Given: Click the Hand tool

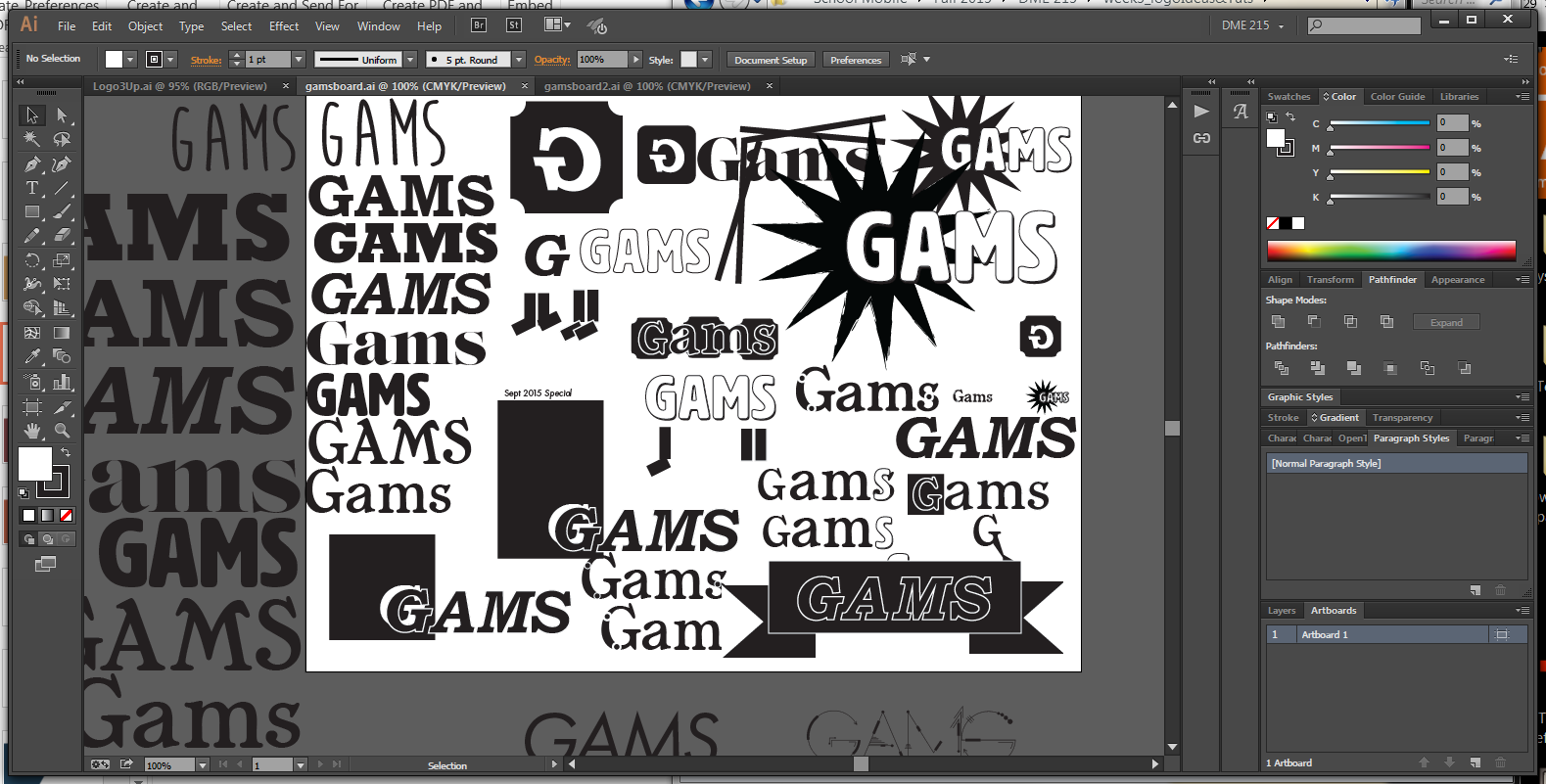Looking at the screenshot, I should (x=32, y=430).
